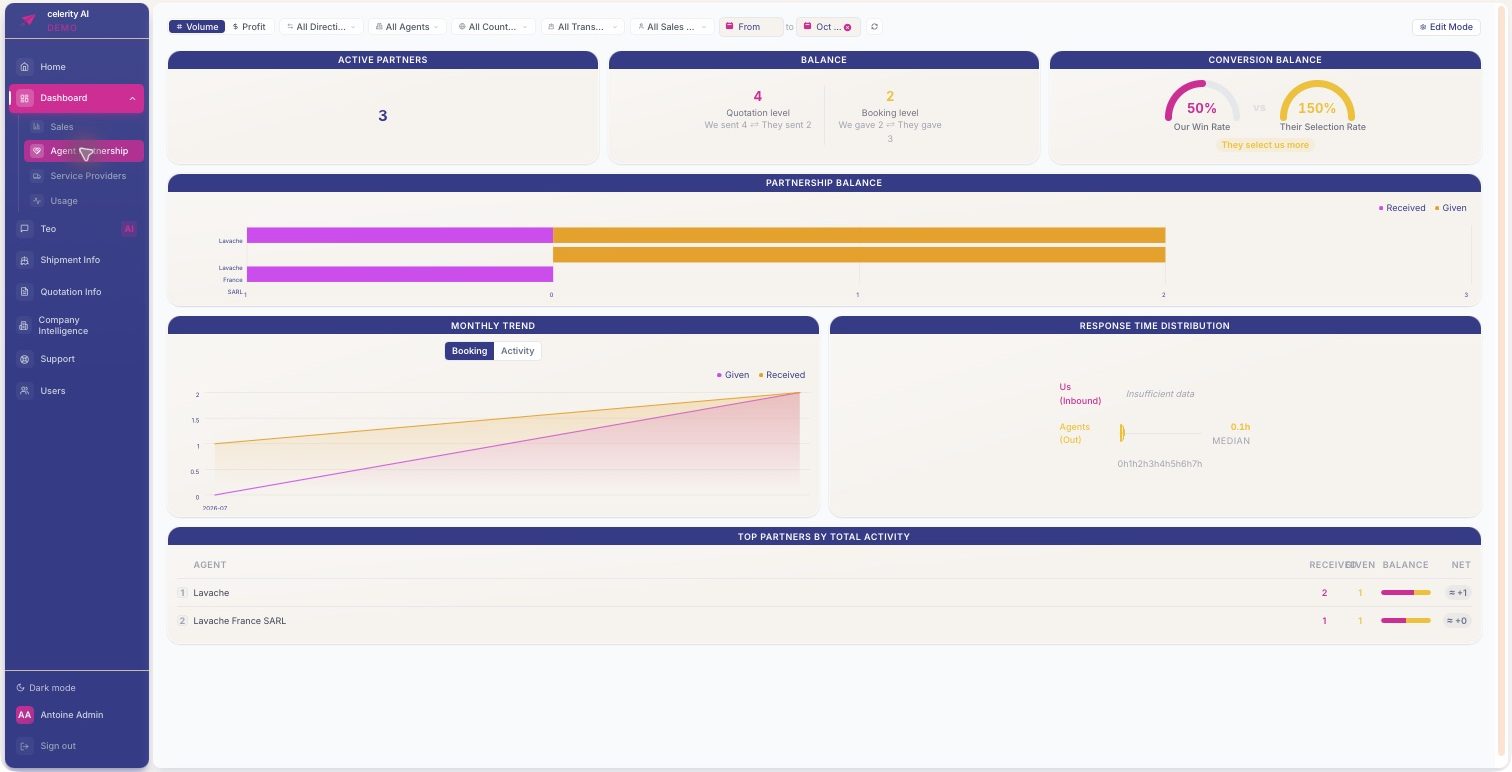Click the Users people icon
Screen dimensions: 1512x772
coord(25,391)
